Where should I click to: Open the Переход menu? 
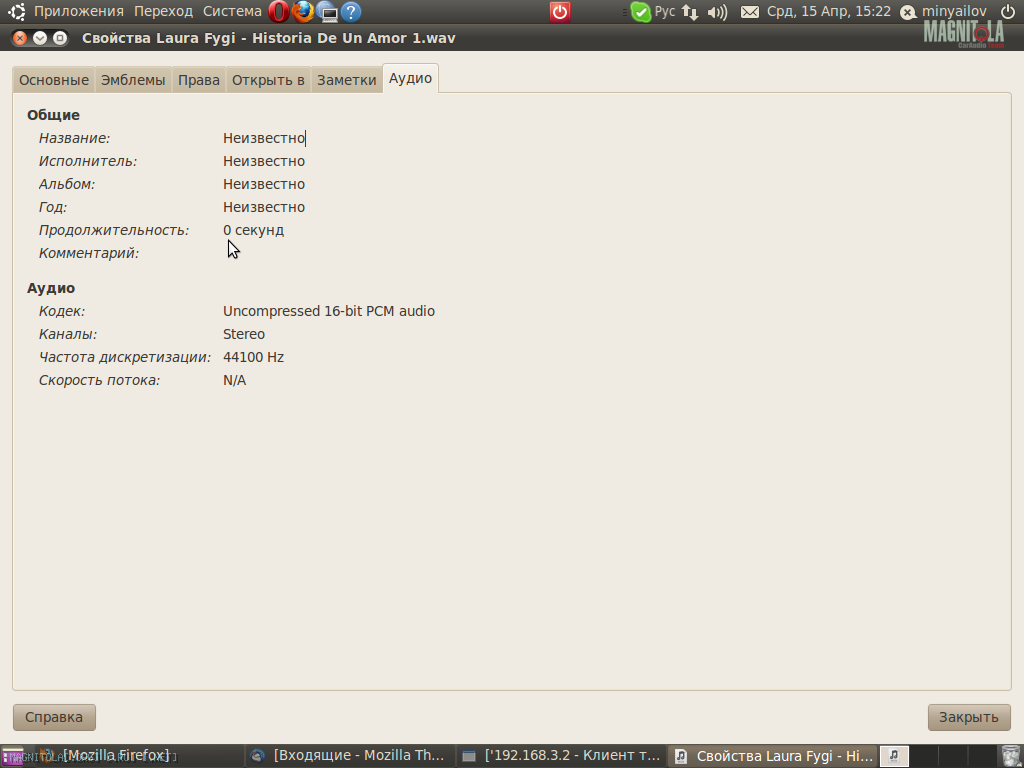(x=163, y=12)
